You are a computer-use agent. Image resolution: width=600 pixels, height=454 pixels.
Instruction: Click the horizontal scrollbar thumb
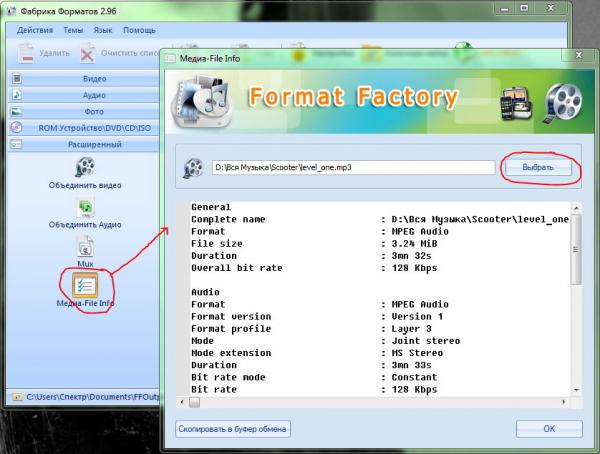[x=194, y=402]
